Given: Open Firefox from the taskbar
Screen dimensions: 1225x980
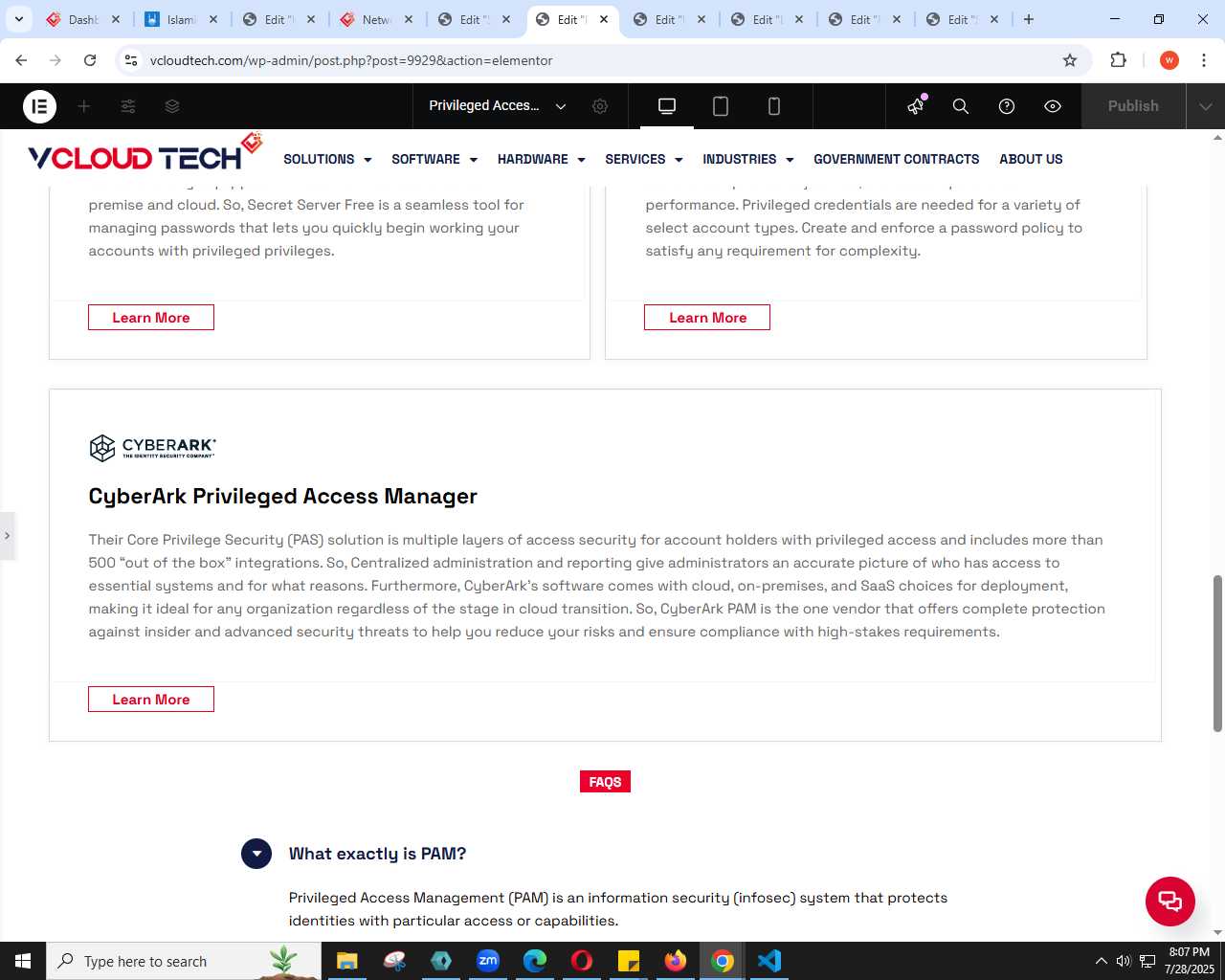Looking at the screenshot, I should point(676,961).
